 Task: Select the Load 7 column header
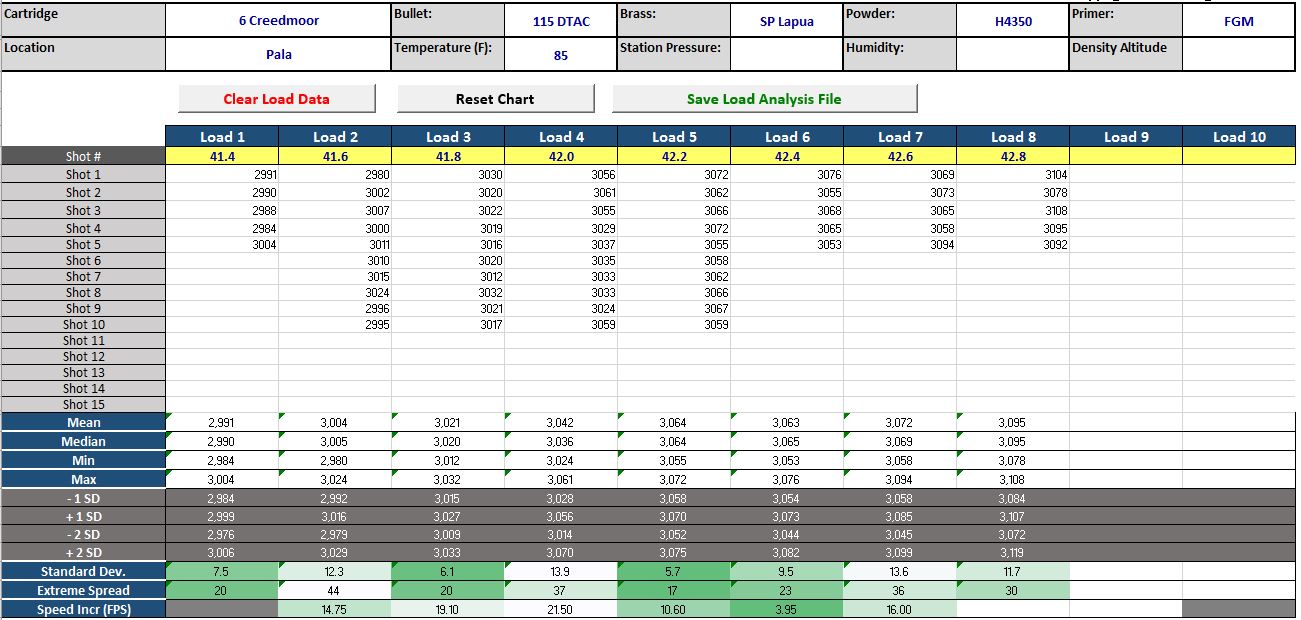tap(900, 137)
